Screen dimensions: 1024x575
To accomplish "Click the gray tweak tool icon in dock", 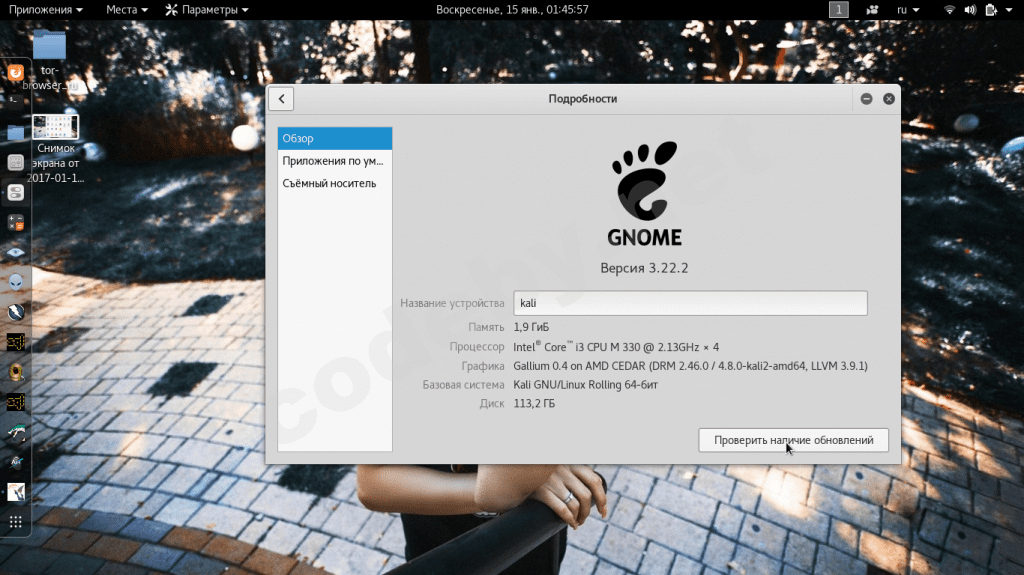I will pyautogui.click(x=16, y=163).
